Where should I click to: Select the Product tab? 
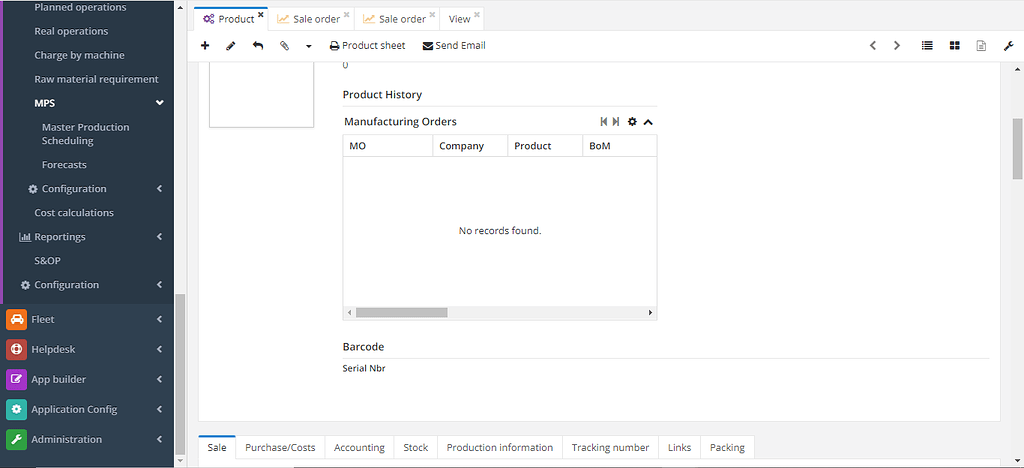coord(229,19)
